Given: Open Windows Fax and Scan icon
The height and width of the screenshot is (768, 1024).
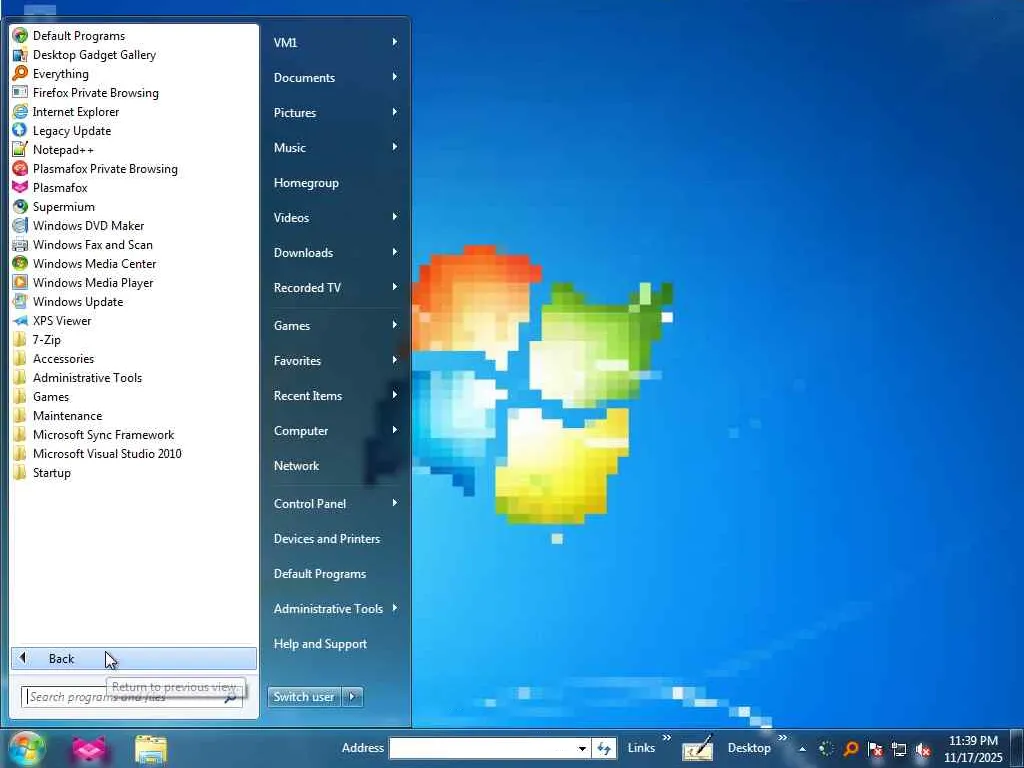Looking at the screenshot, I should (x=20, y=244).
